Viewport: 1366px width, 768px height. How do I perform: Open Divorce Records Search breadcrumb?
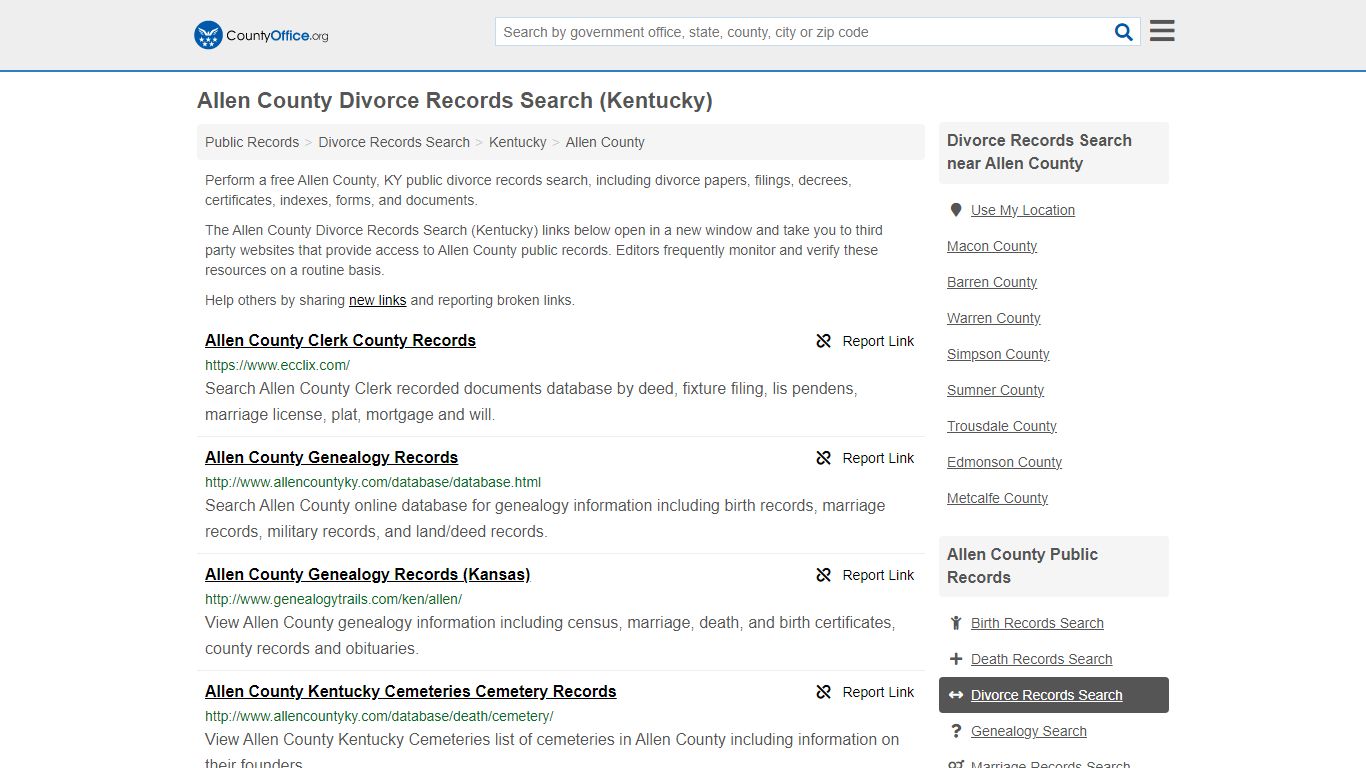(394, 142)
